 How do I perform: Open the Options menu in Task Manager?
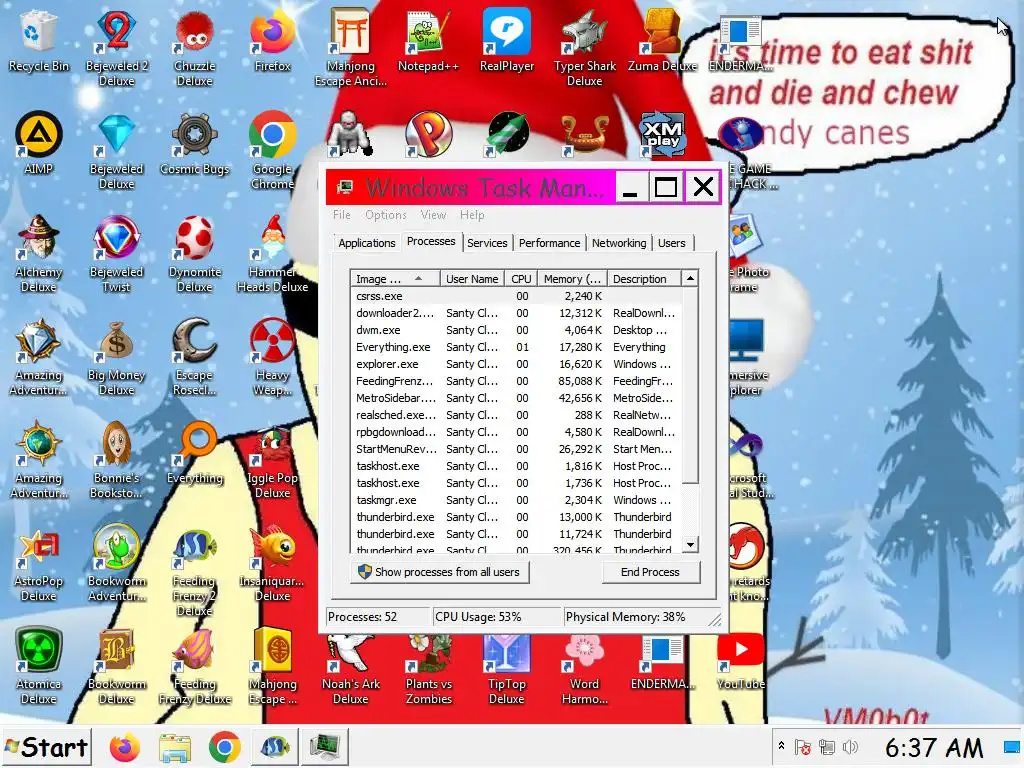tap(385, 215)
